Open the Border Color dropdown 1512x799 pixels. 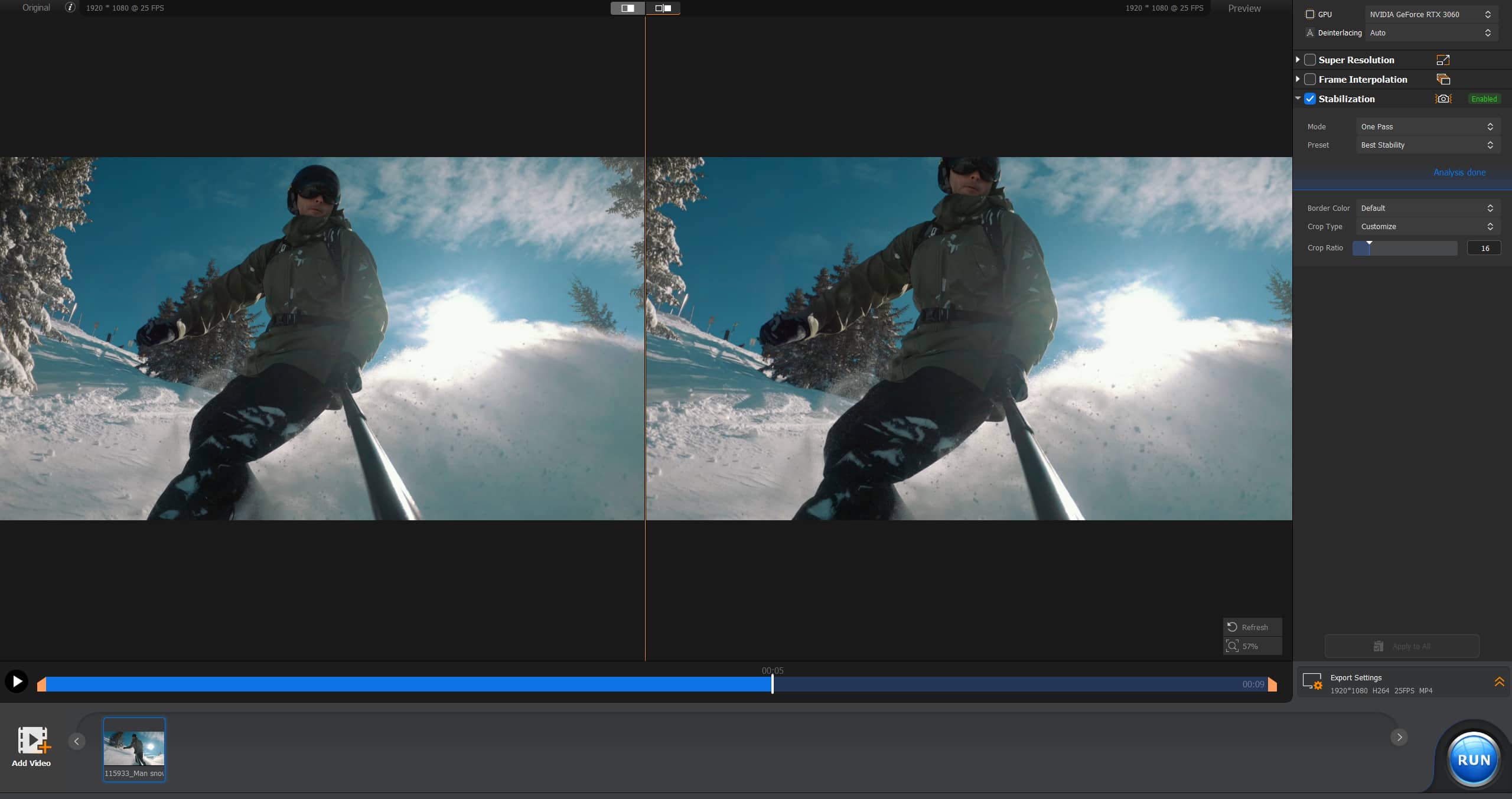pos(1428,208)
